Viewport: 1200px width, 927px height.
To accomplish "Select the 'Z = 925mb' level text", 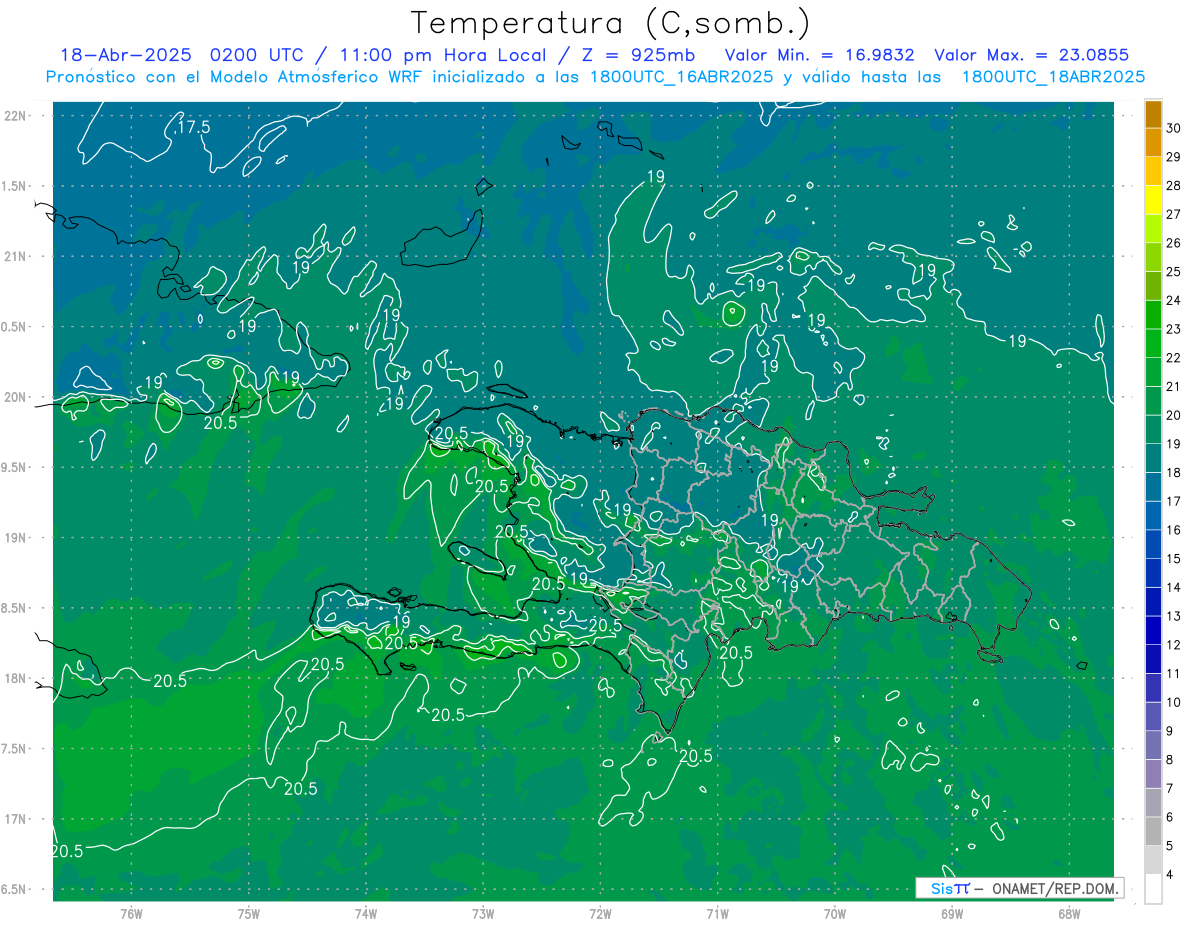I will click(640, 56).
